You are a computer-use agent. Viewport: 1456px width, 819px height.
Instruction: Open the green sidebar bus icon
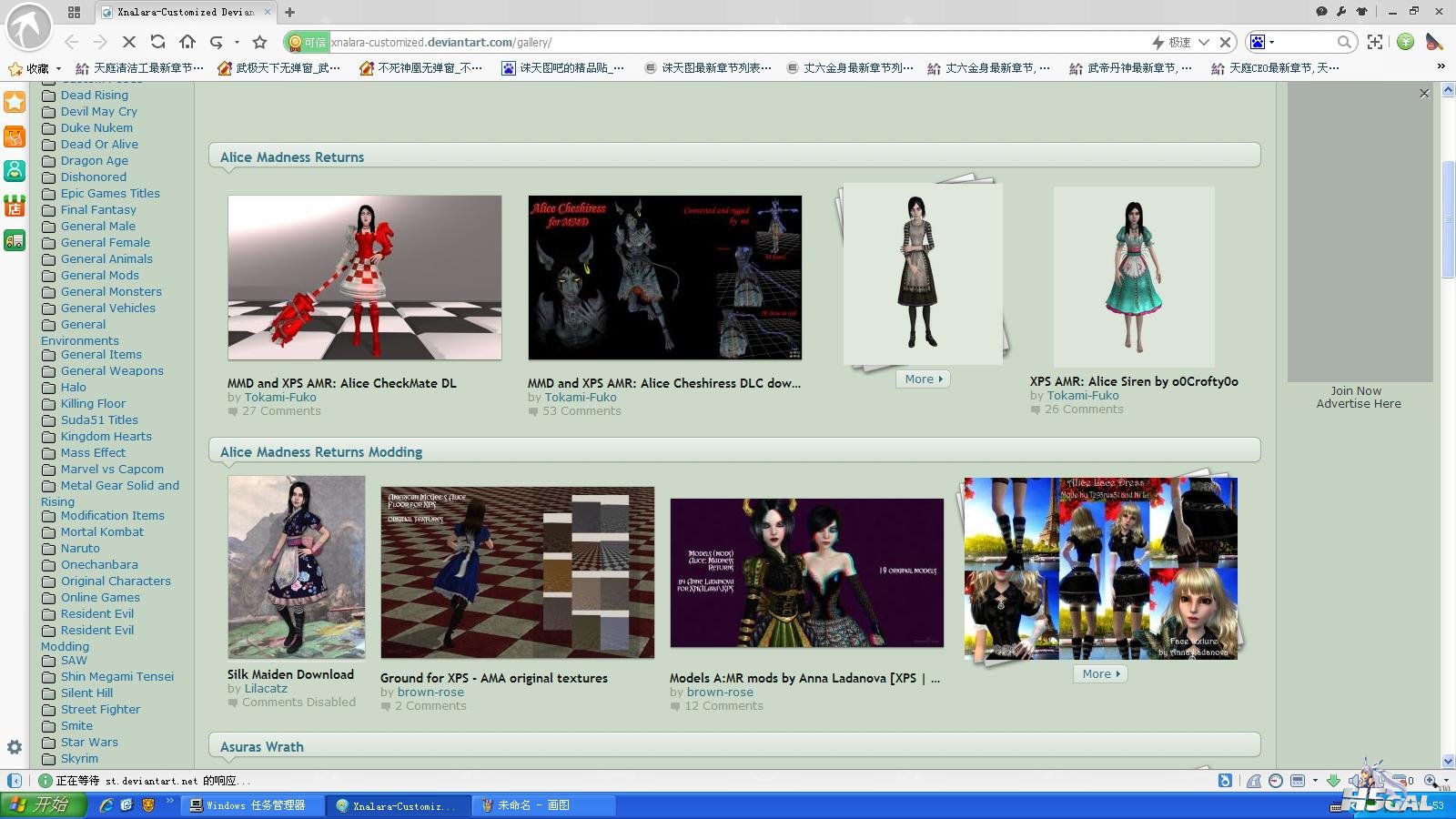pos(15,240)
